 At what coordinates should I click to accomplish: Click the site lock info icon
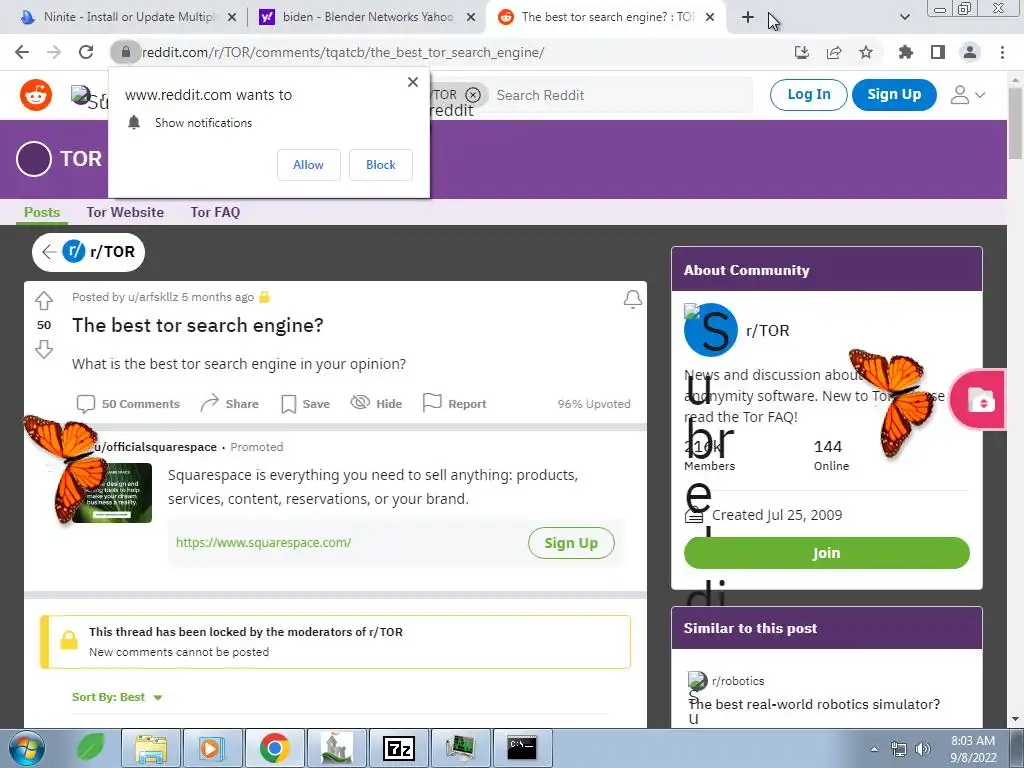pyautogui.click(x=125, y=52)
